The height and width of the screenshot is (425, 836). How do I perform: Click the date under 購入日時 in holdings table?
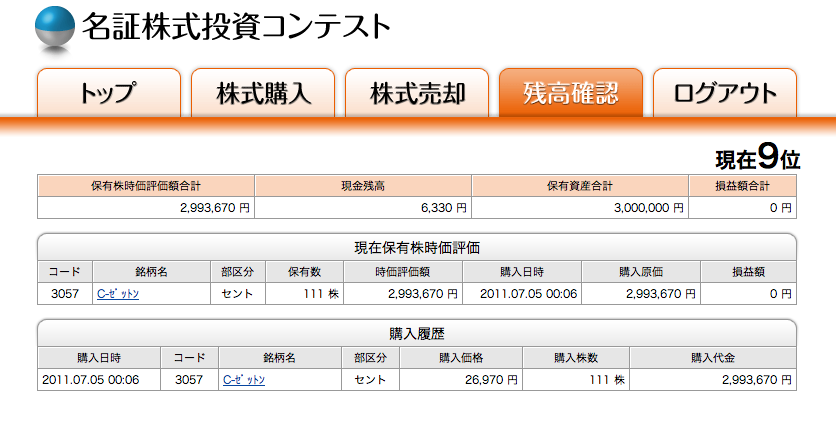point(528,294)
